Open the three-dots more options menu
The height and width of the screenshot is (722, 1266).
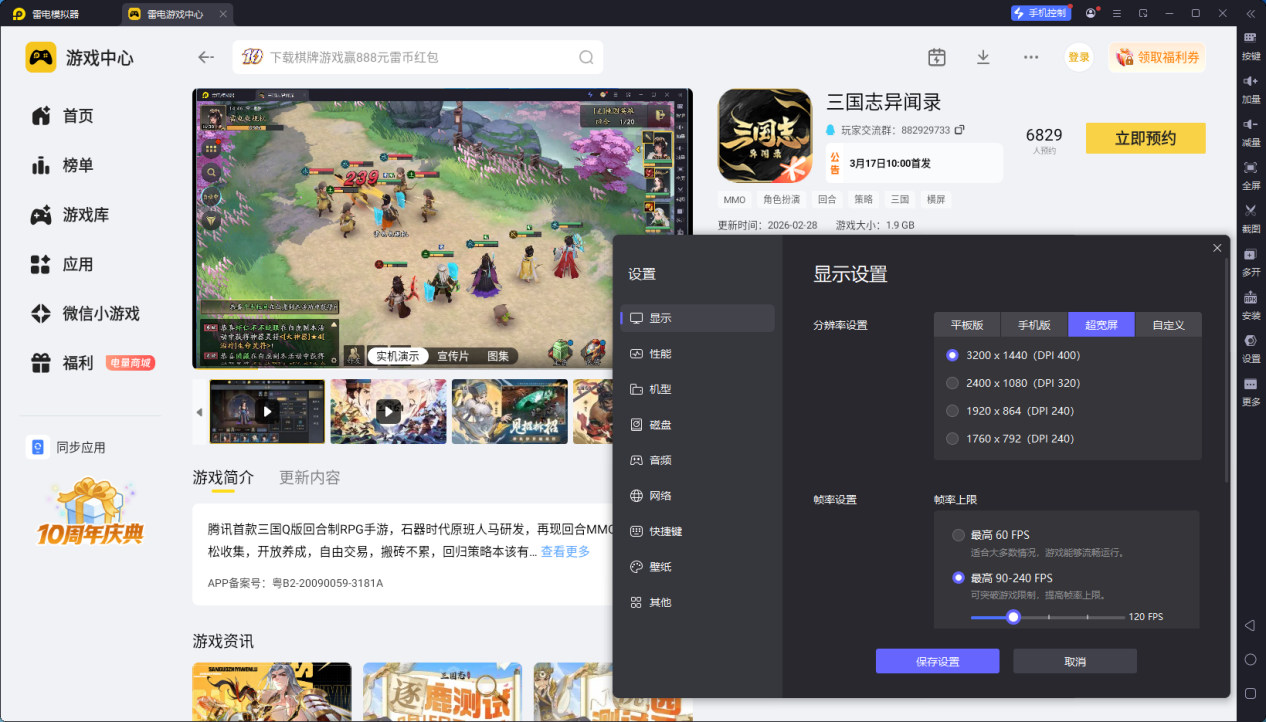click(x=1031, y=57)
